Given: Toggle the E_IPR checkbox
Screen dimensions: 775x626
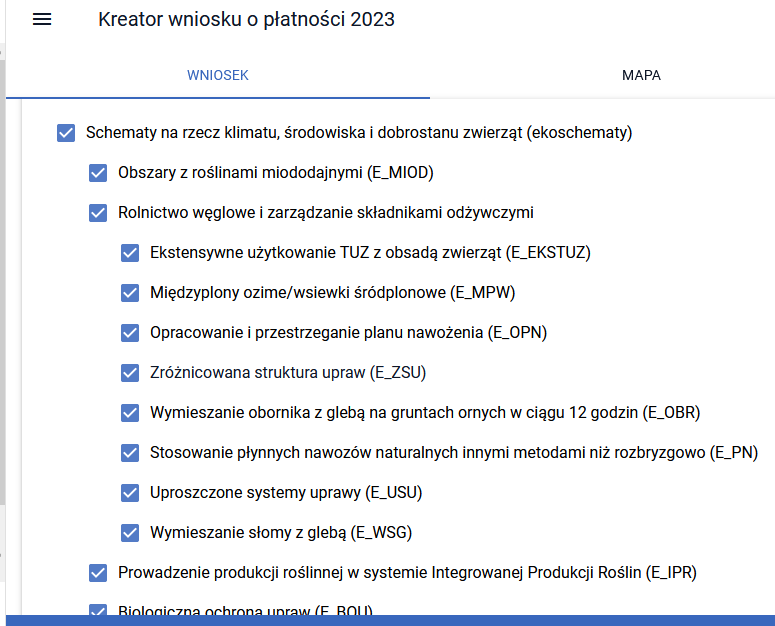Looking at the screenshot, I should [x=98, y=572].
